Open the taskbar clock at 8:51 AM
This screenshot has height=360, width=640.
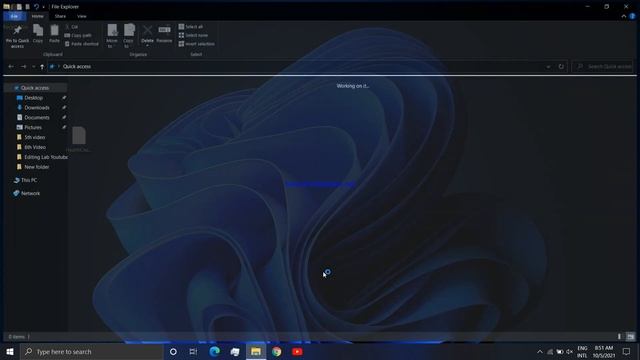[604, 351]
